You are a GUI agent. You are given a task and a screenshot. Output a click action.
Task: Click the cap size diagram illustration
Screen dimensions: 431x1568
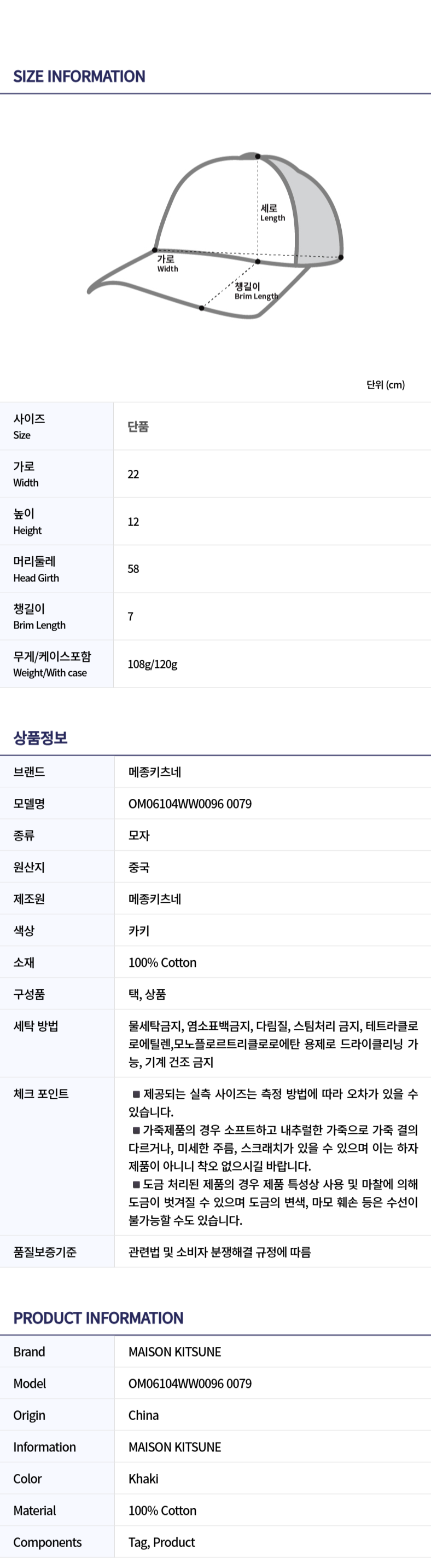[216, 235]
